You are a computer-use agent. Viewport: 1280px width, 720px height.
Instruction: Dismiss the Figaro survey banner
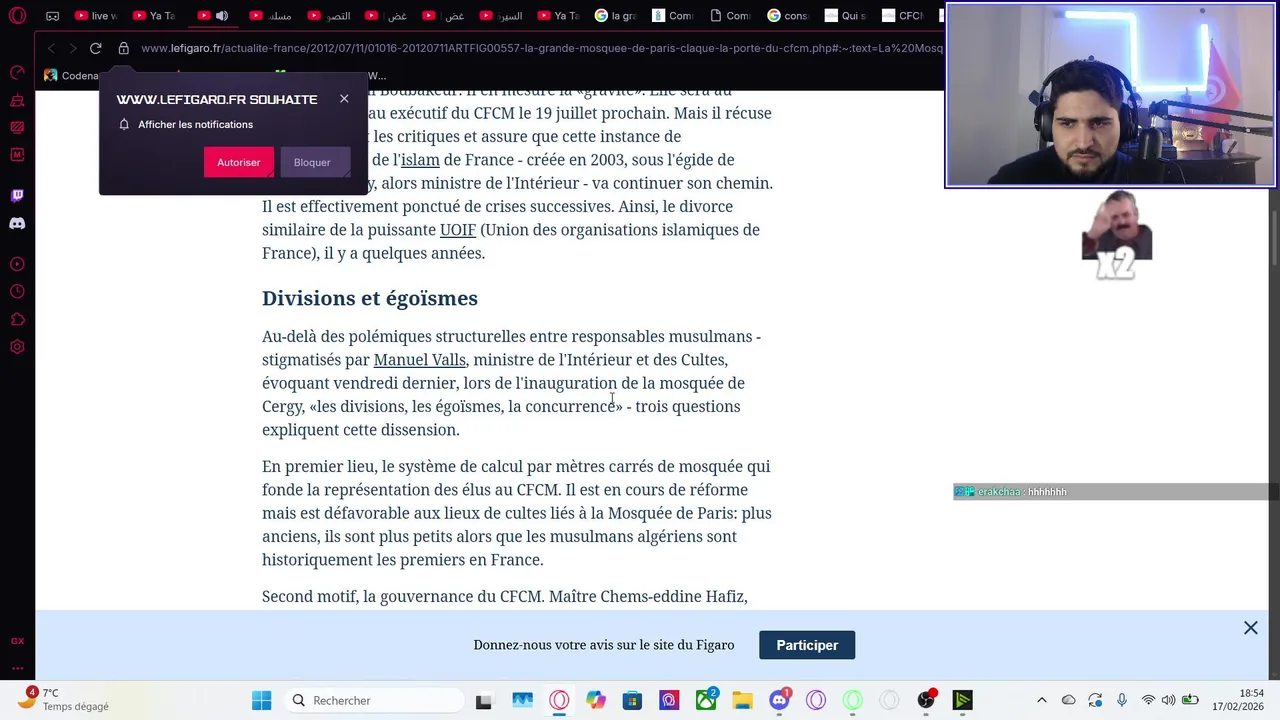[x=1250, y=628]
